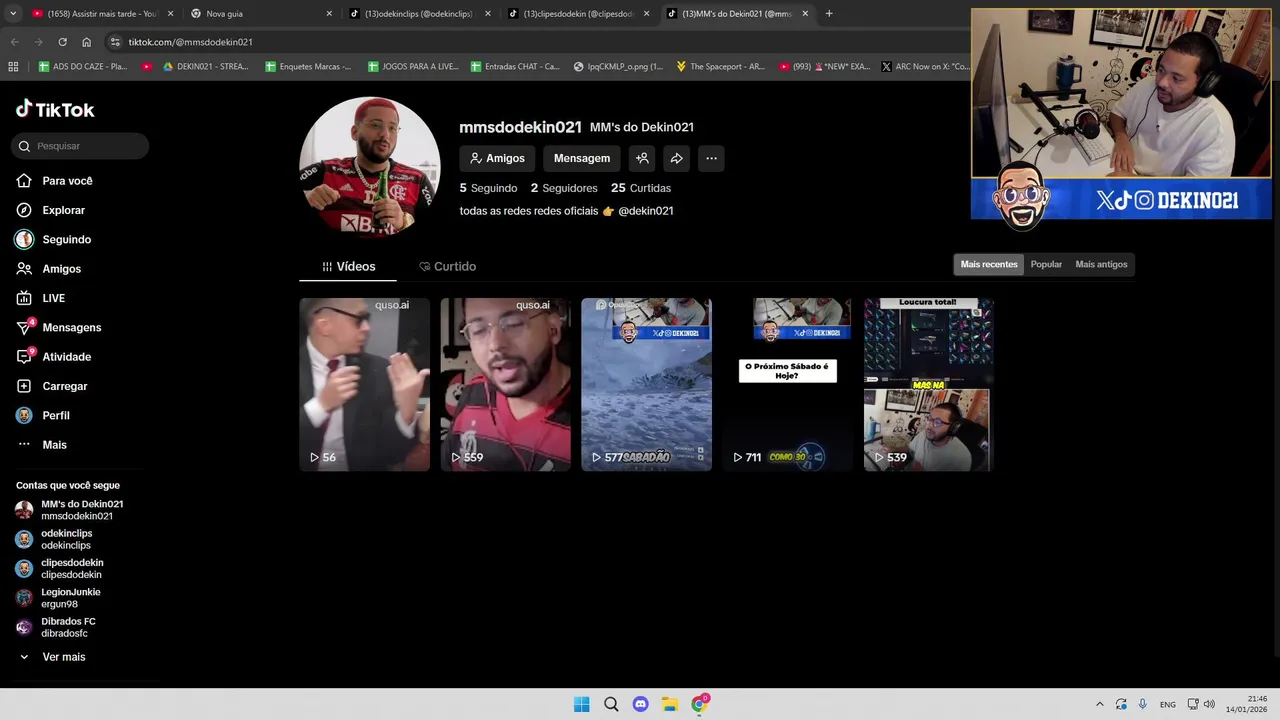This screenshot has width=1280, height=720.
Task: Open Windows taskbar search
Action: (611, 704)
